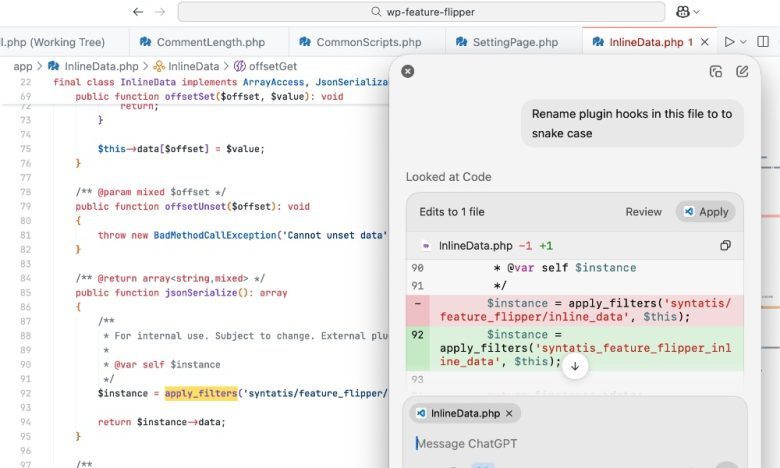Apply the edits to 1 file
The image size is (780, 468).
click(x=705, y=212)
